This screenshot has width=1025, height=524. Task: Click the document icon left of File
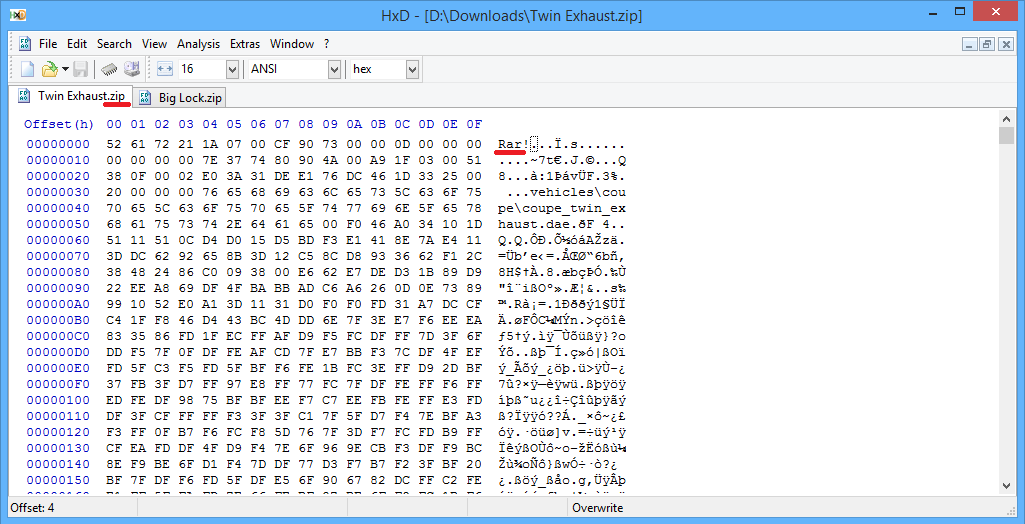25,44
